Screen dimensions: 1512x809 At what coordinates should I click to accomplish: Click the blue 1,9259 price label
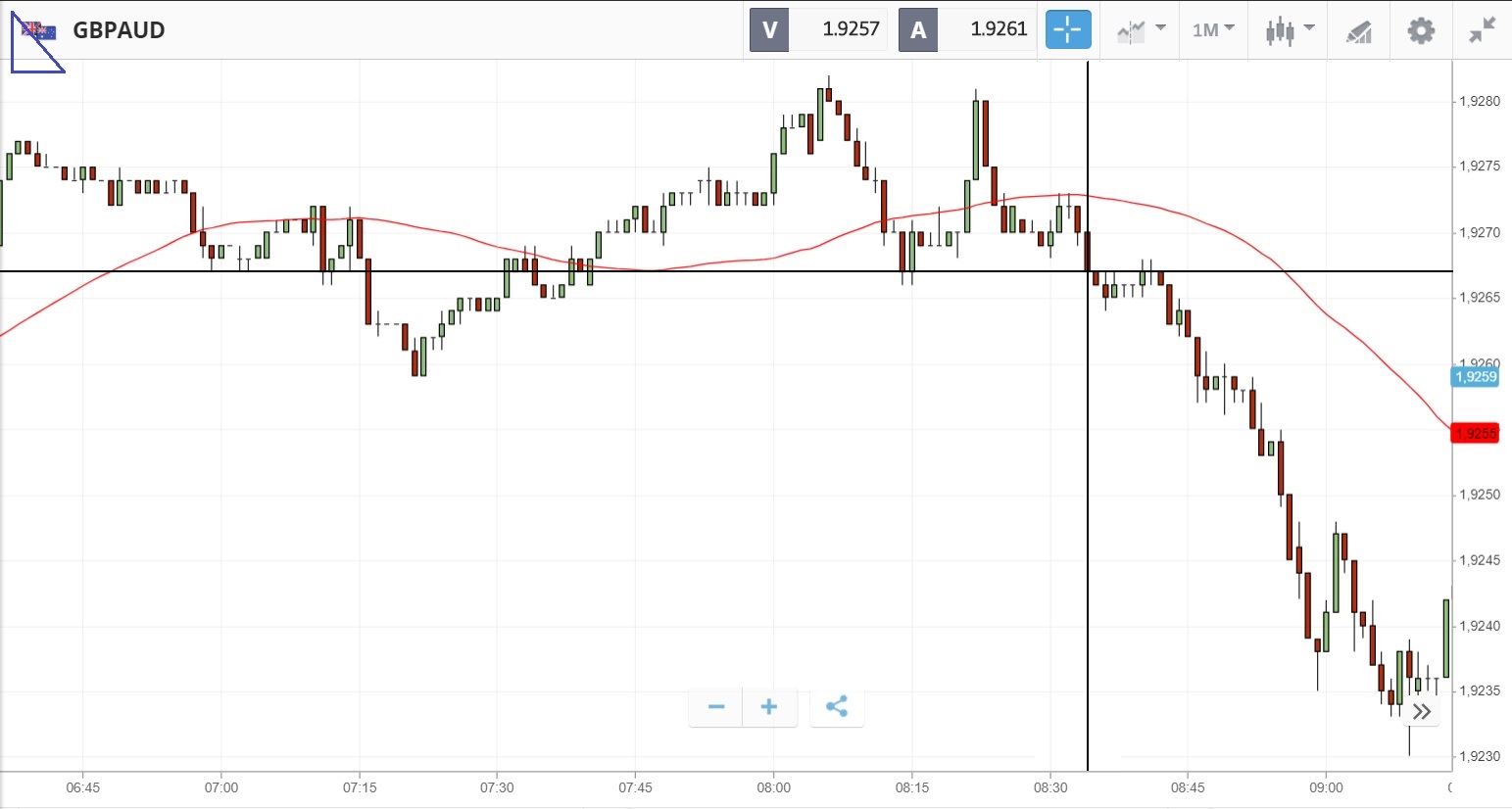1475,377
